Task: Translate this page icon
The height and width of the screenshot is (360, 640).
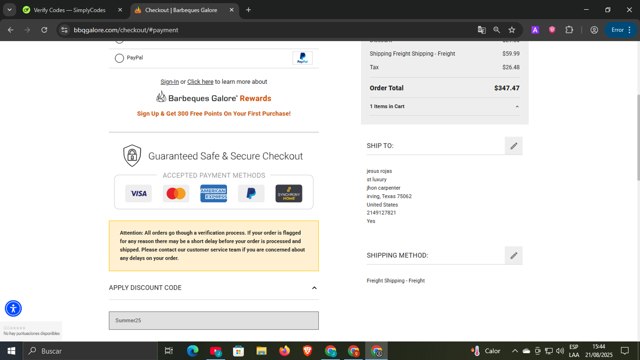Action: tap(482, 30)
